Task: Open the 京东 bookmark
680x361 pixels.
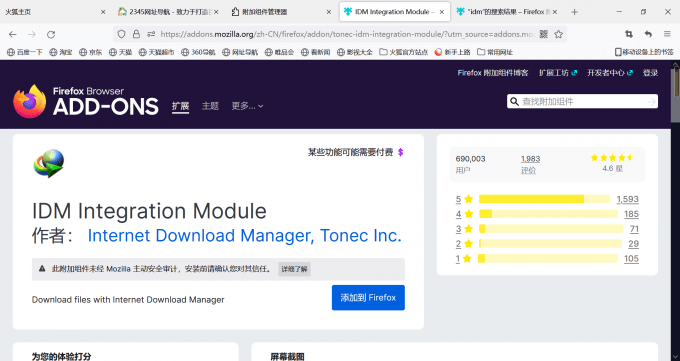Action: tap(91, 52)
